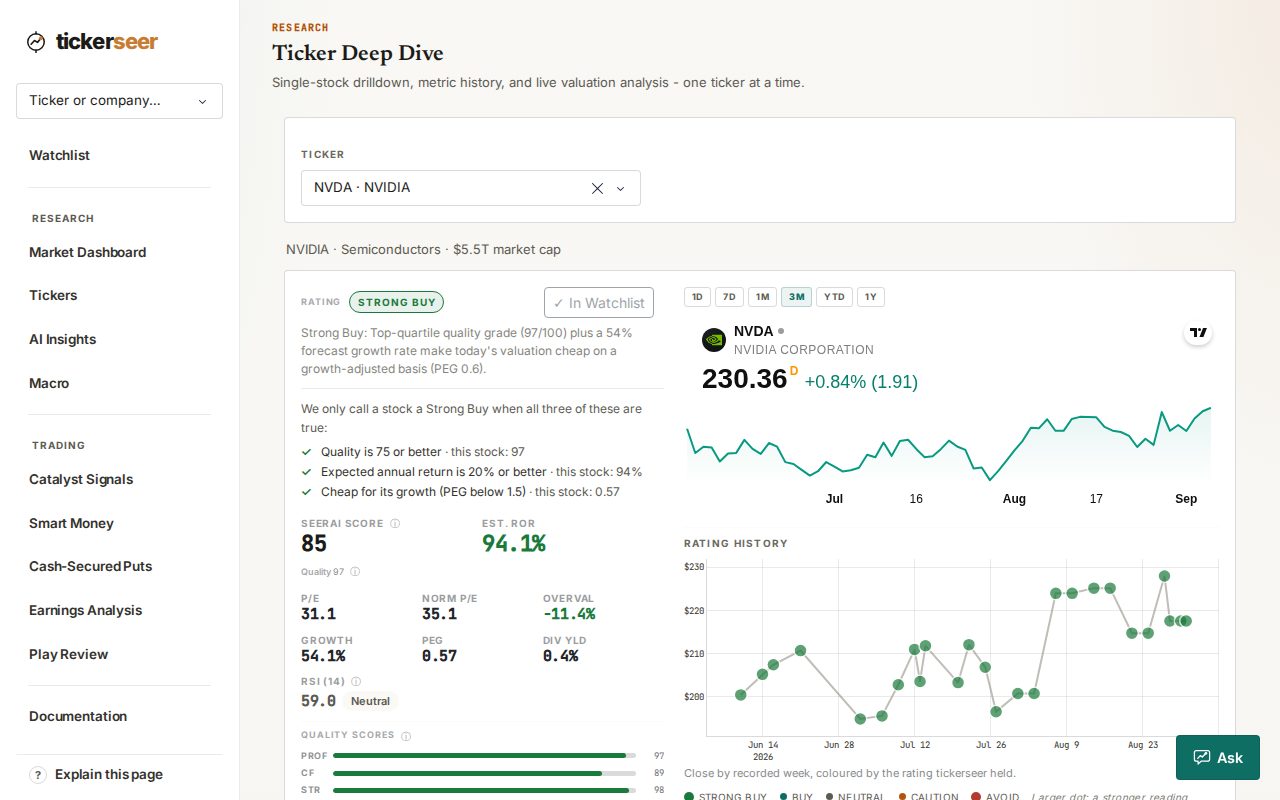The image size is (1280, 800).
Task: Open the Tickers page
Action: click(53, 295)
